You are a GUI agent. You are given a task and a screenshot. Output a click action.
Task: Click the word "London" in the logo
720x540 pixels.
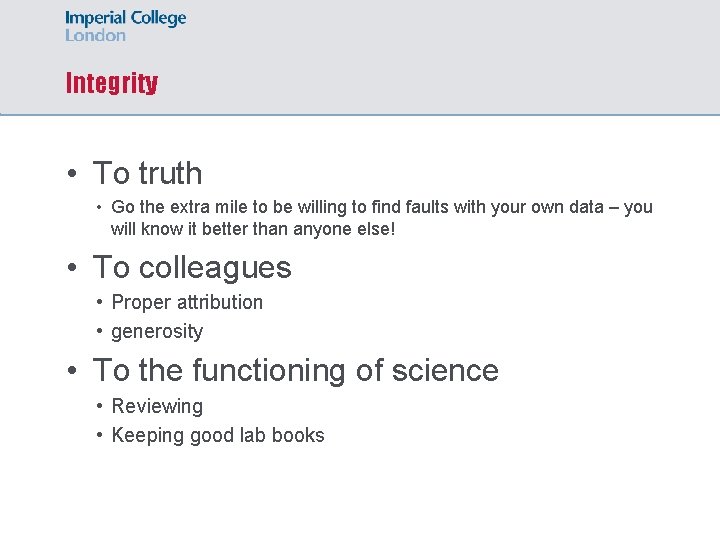(x=95, y=35)
